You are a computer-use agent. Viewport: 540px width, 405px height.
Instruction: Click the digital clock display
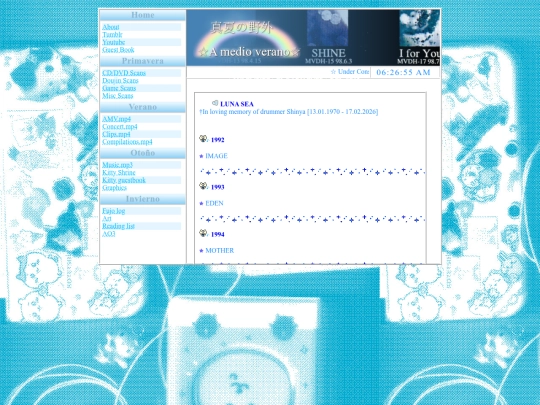pyautogui.click(x=404, y=72)
